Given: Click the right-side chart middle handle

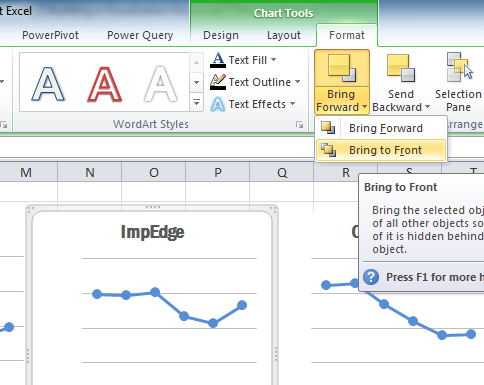Looking at the screenshot, I should (276, 355).
